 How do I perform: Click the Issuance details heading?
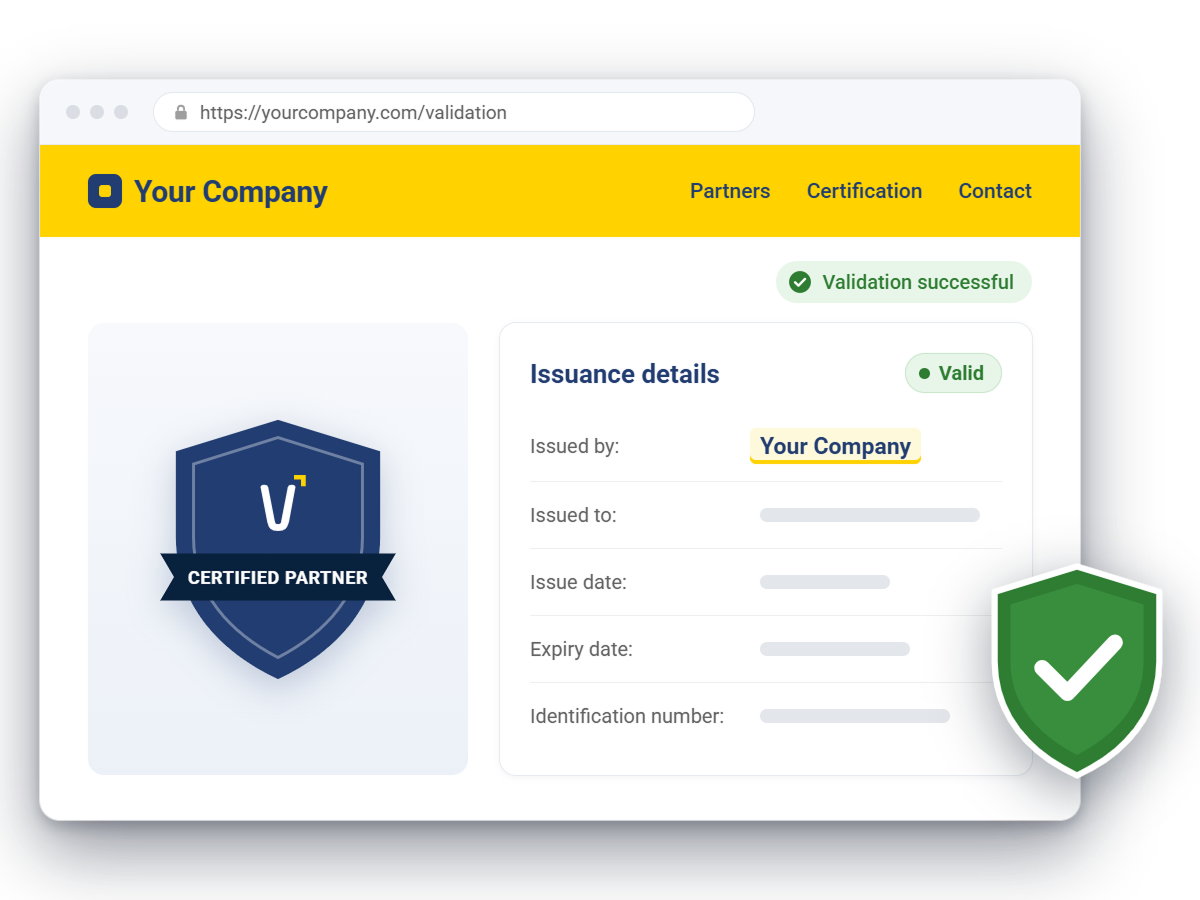[625, 374]
